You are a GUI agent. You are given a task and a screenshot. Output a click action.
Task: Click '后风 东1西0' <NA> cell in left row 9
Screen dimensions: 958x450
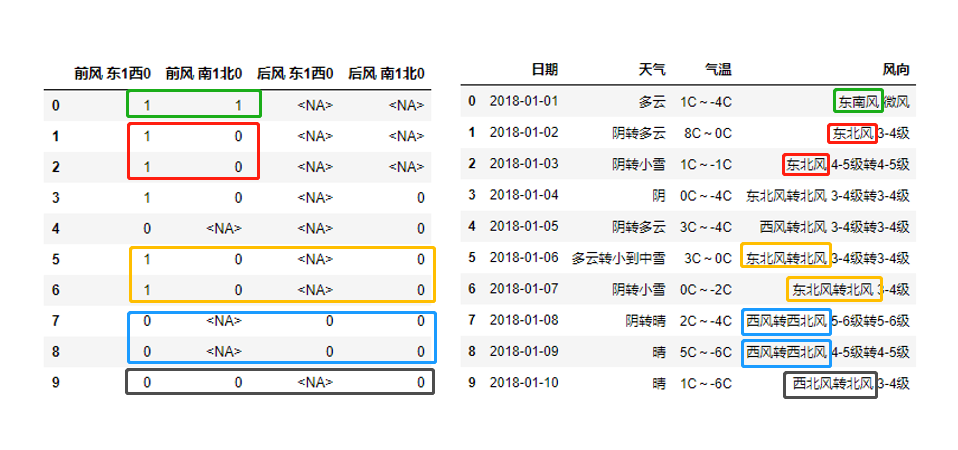pyautogui.click(x=315, y=383)
